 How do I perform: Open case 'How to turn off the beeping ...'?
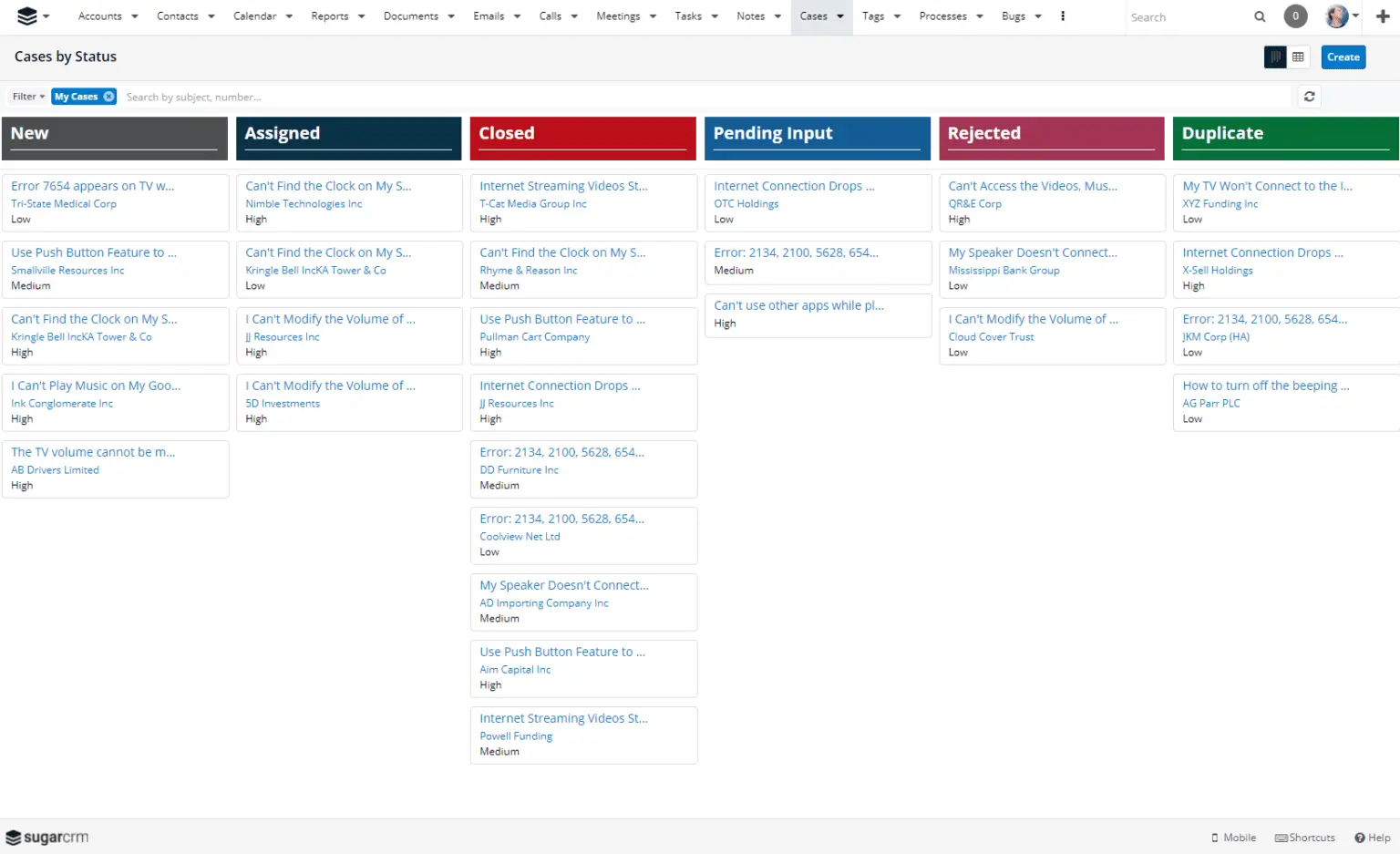(x=1265, y=386)
